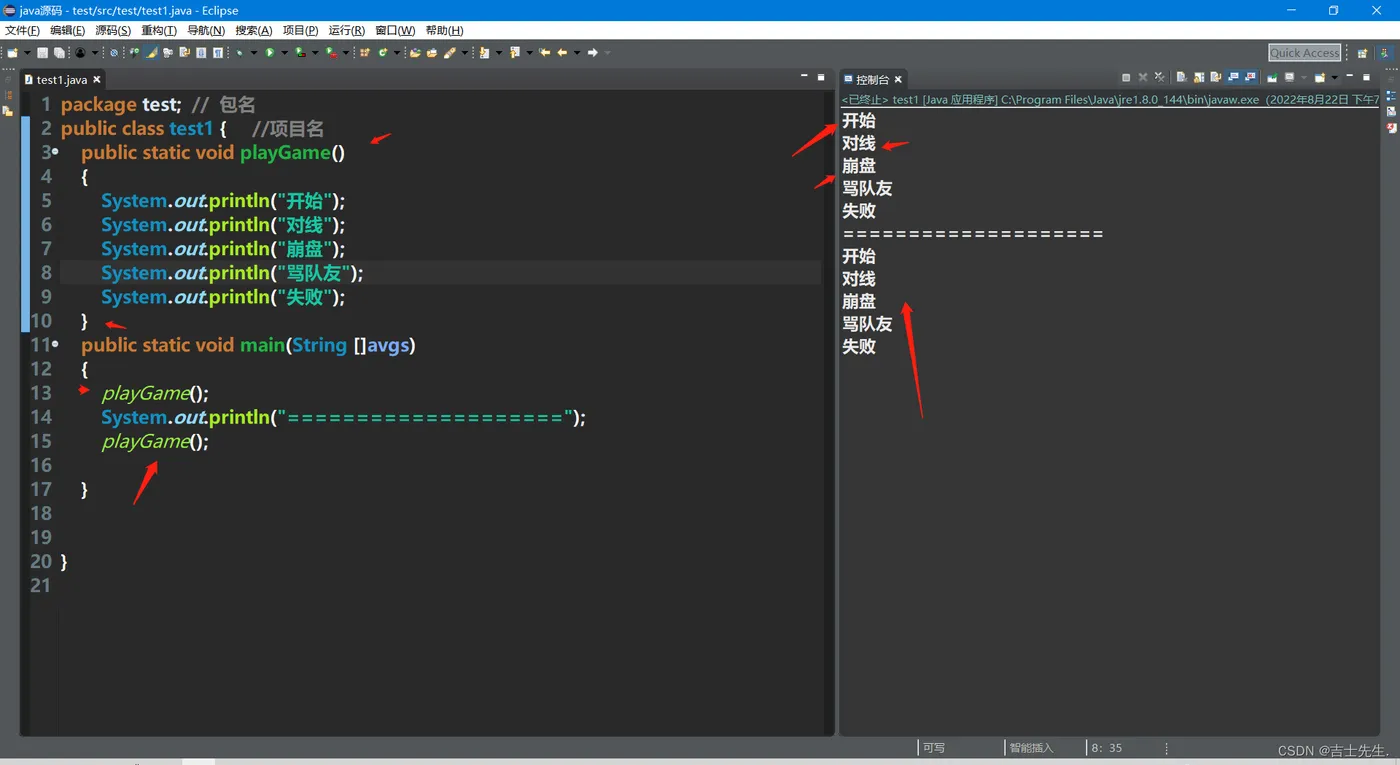
Task: Open the 源码(S) menu
Action: coord(113,30)
